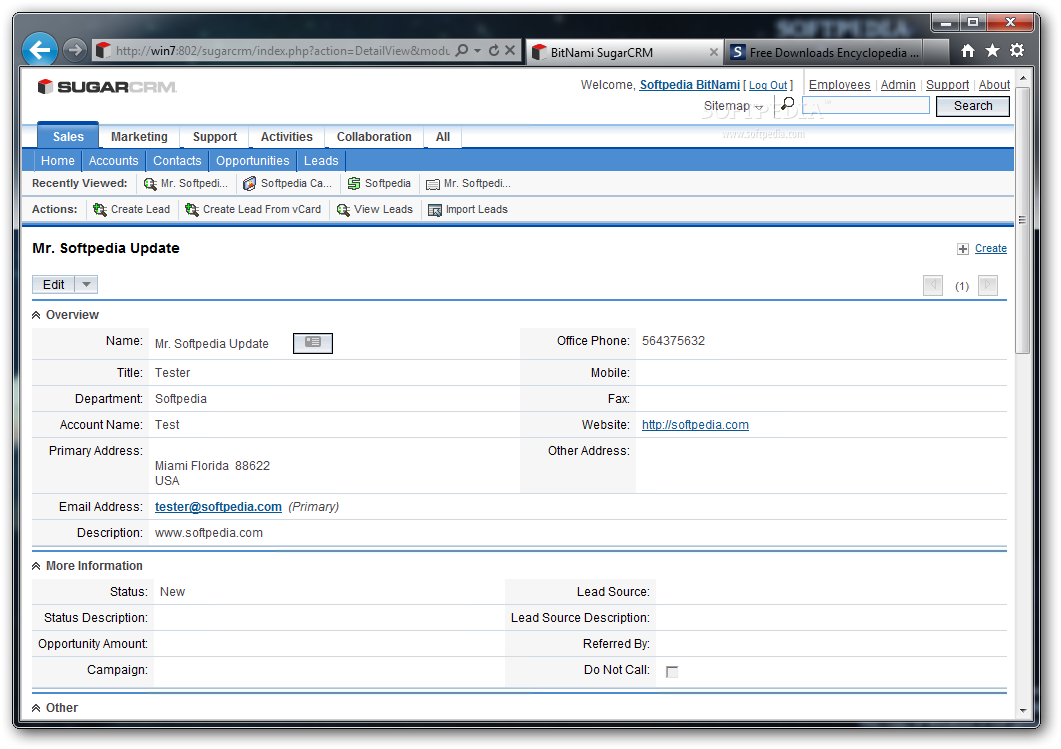This screenshot has height=749, width=1061.
Task: Open the Employees link
Action: click(x=839, y=85)
